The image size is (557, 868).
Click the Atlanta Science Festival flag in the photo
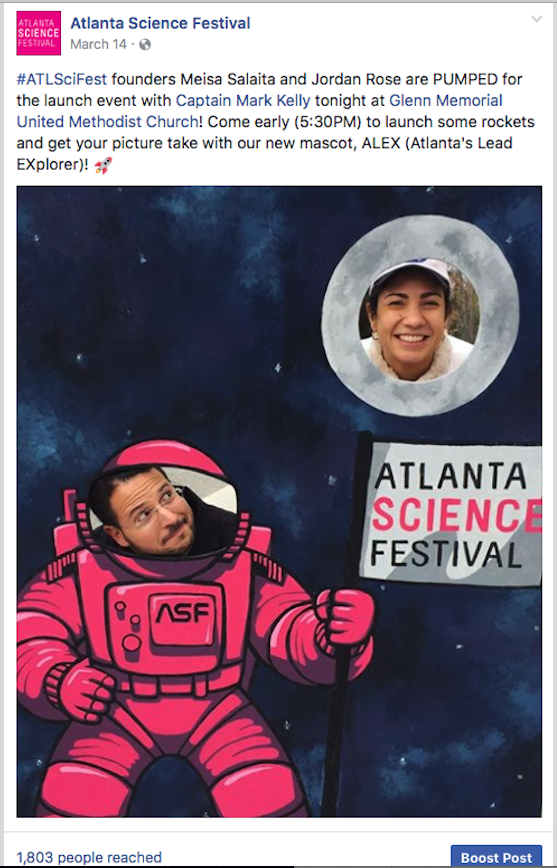[x=451, y=514]
